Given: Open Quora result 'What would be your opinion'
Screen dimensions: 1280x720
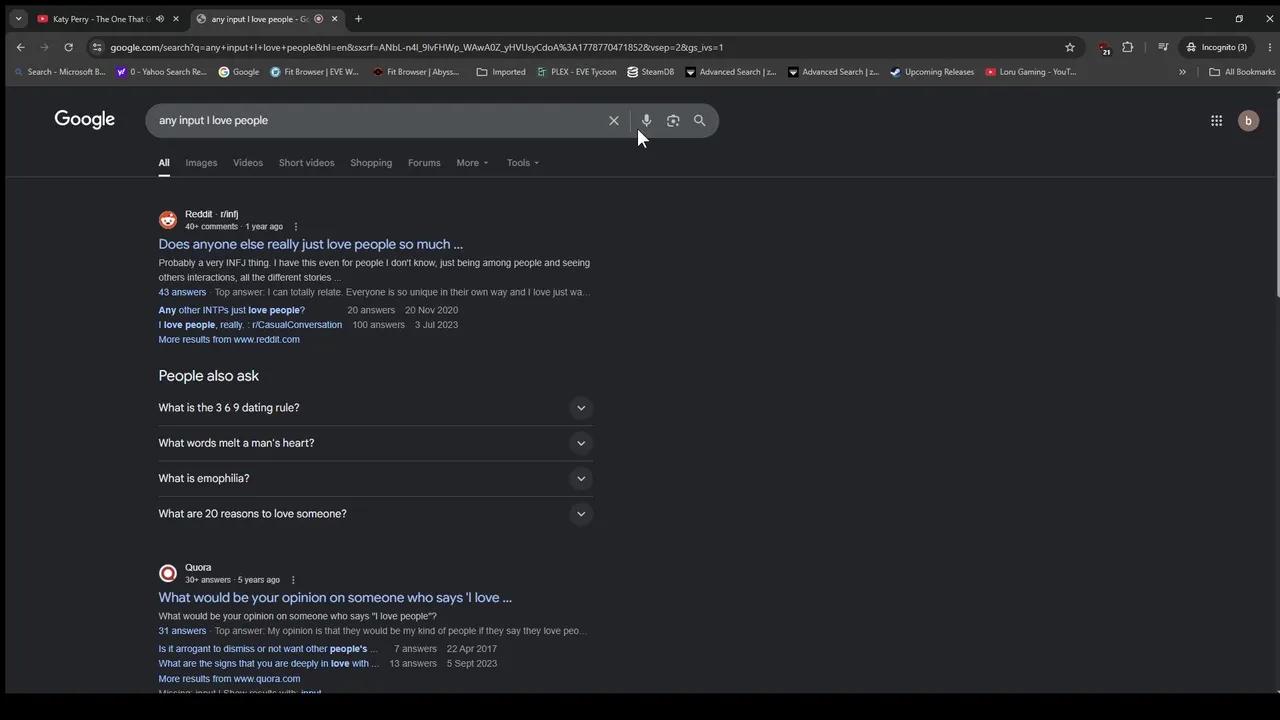Looking at the screenshot, I should click(335, 598).
